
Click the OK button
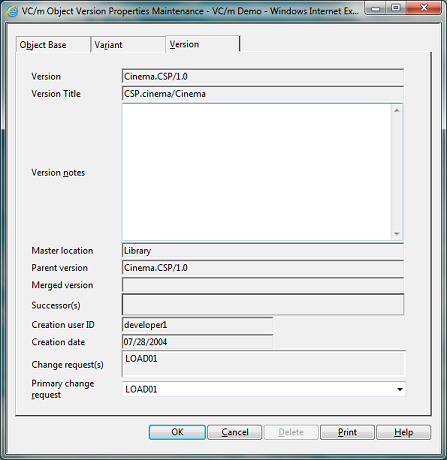pyautogui.click(x=177, y=432)
